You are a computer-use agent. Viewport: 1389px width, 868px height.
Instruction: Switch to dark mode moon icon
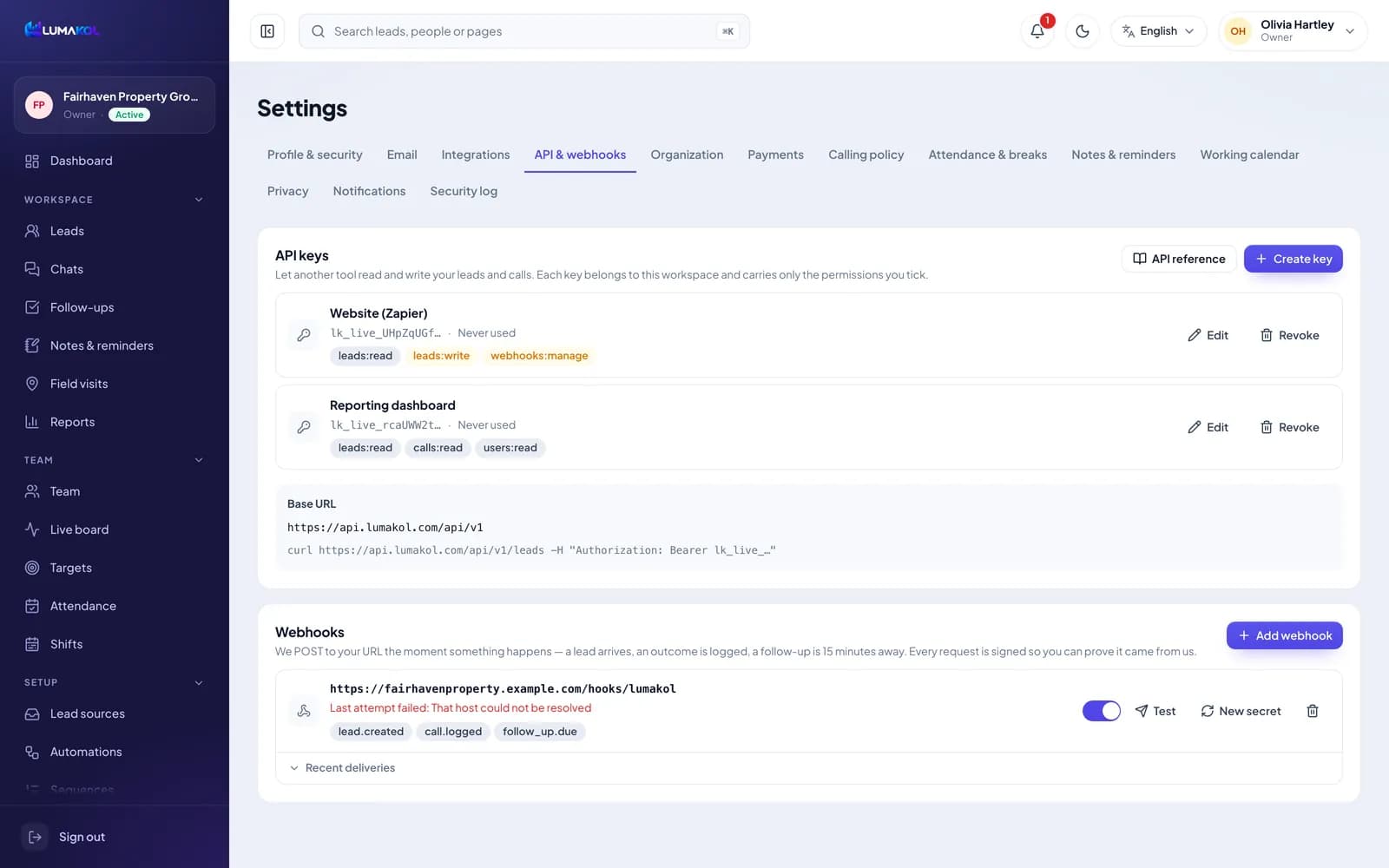tap(1083, 31)
